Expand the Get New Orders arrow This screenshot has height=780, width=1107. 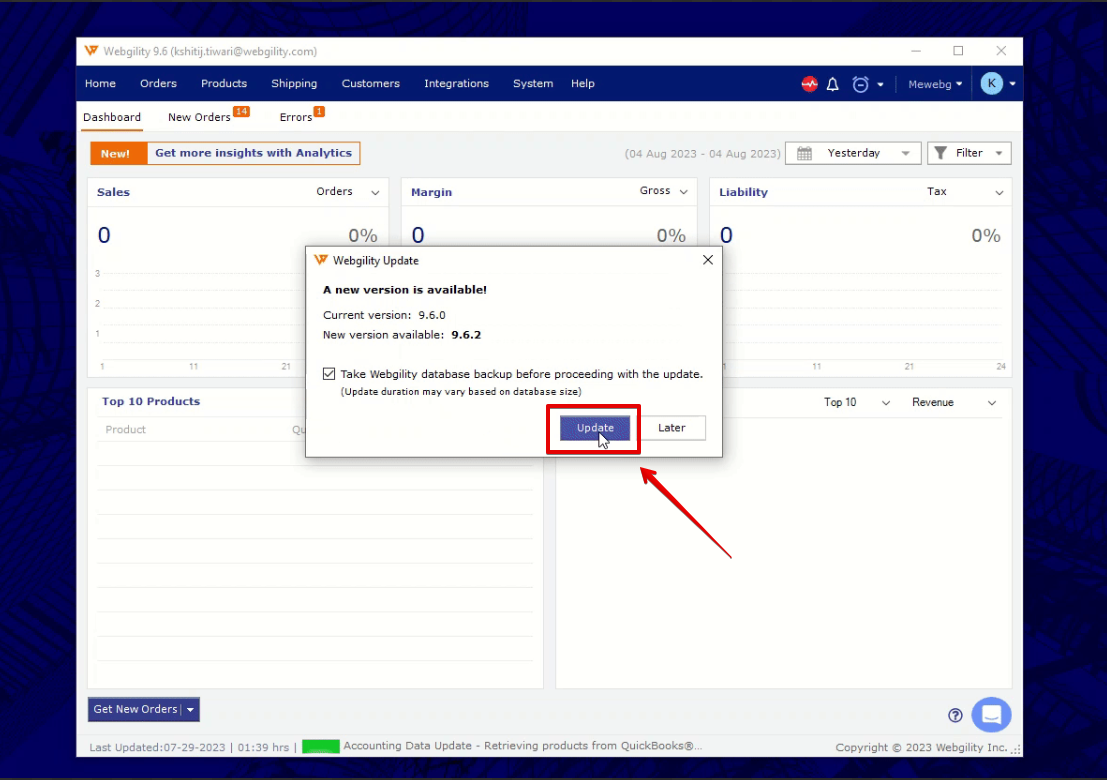[191, 709]
